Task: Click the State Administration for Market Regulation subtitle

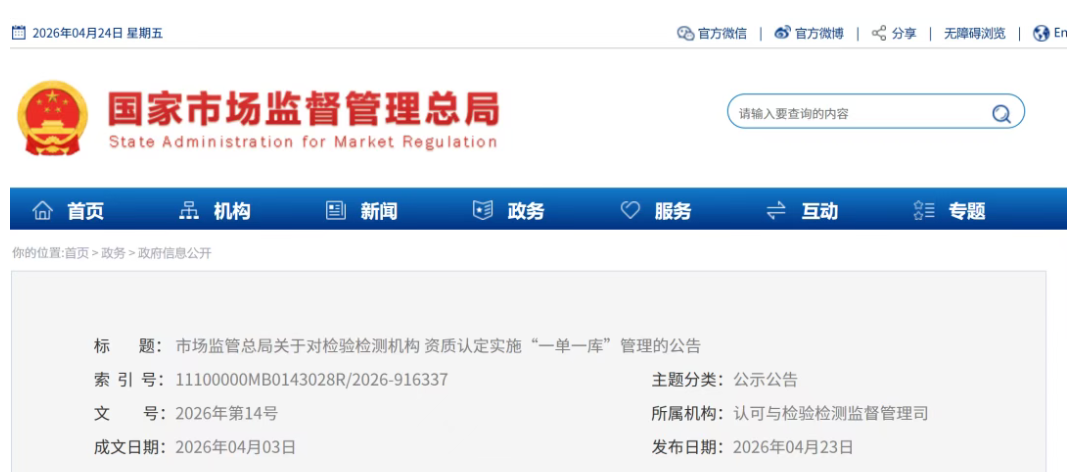Action: click(x=303, y=142)
